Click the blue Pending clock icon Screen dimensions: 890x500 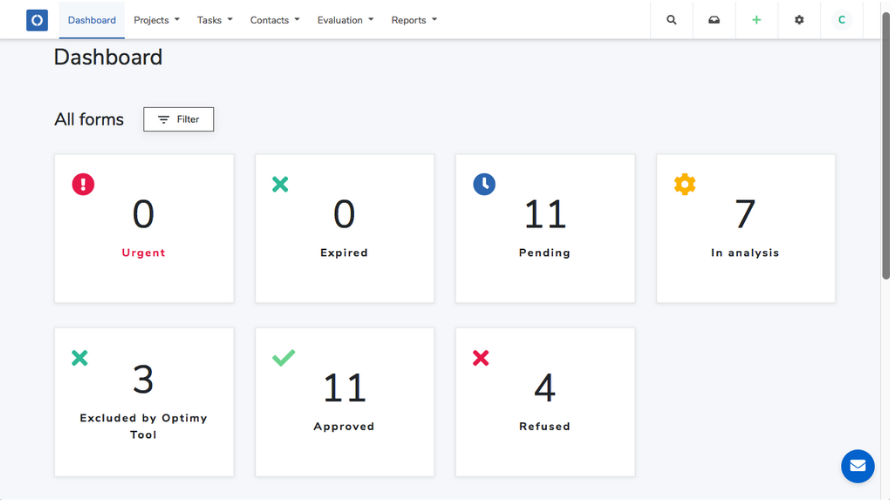484,184
